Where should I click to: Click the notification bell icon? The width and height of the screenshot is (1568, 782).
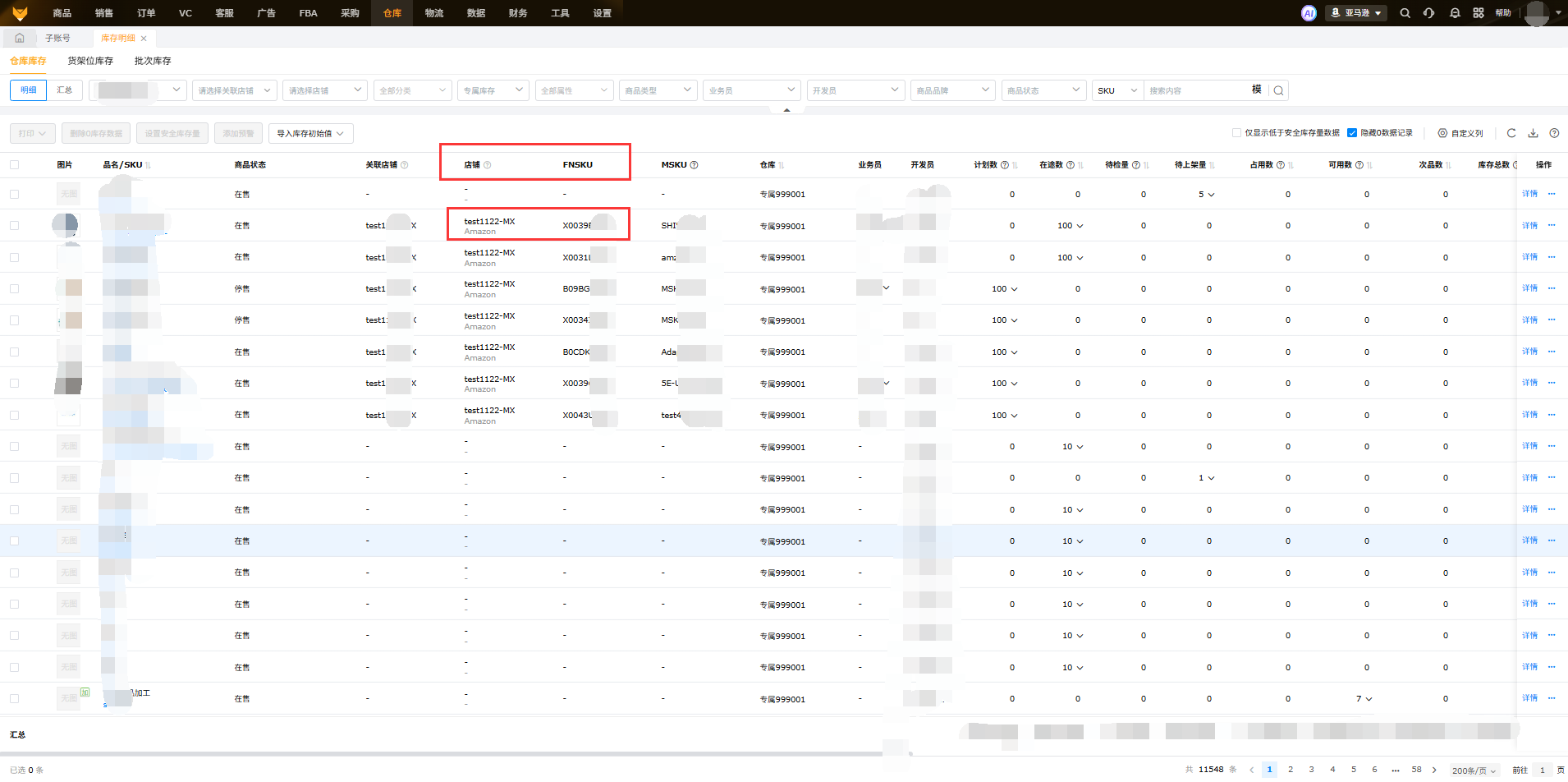click(x=1455, y=13)
